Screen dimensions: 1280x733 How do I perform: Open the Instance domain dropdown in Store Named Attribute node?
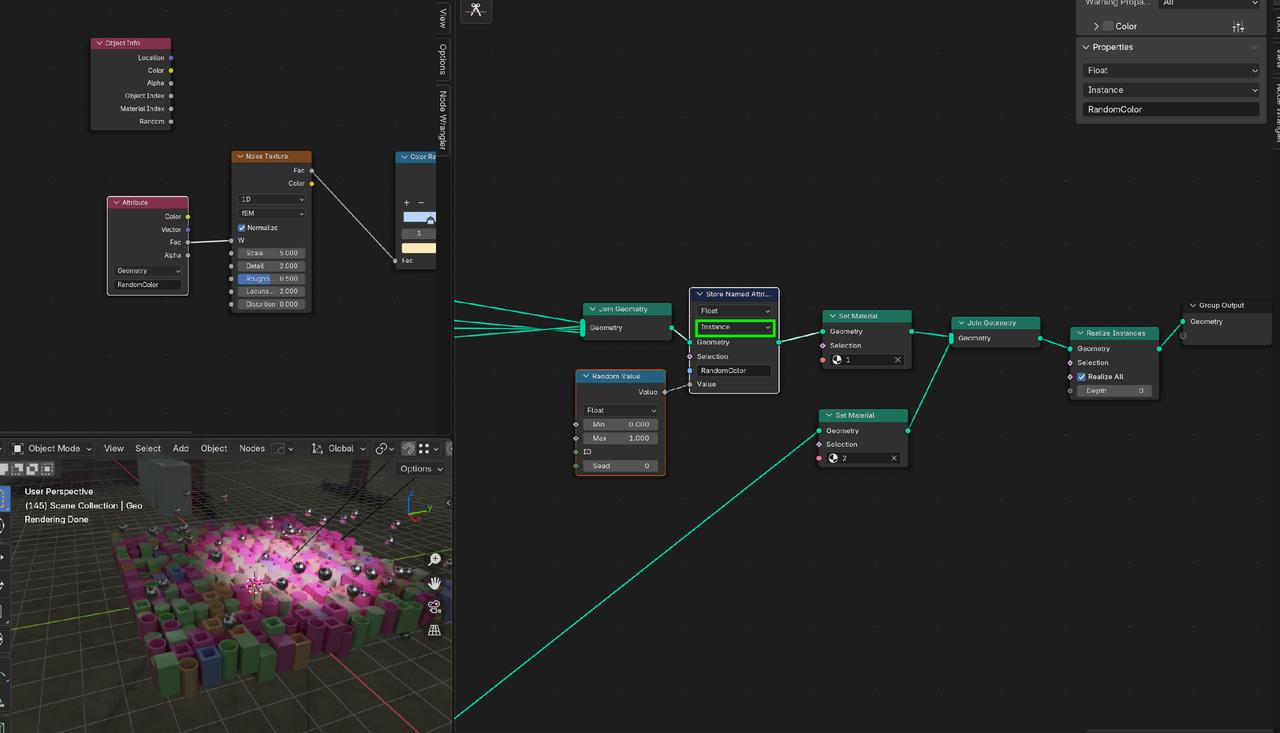pyautogui.click(x=734, y=327)
